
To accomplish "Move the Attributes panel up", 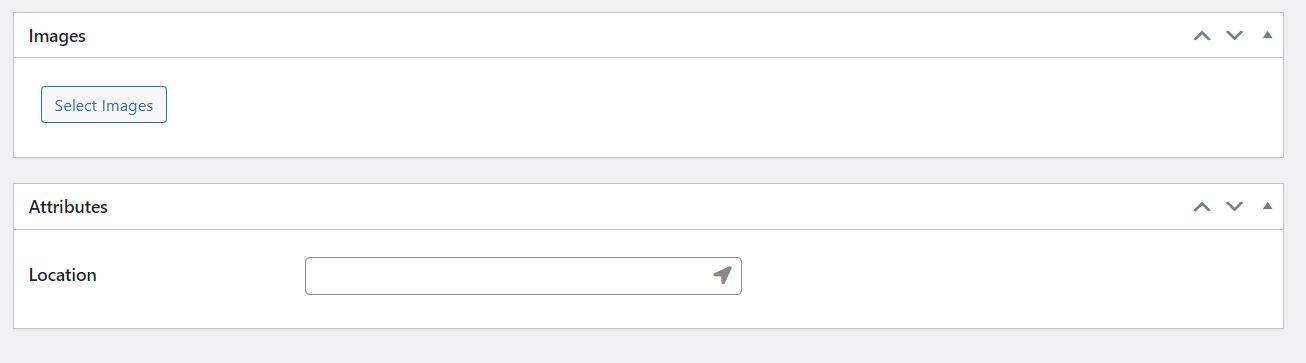I will (1202, 207).
